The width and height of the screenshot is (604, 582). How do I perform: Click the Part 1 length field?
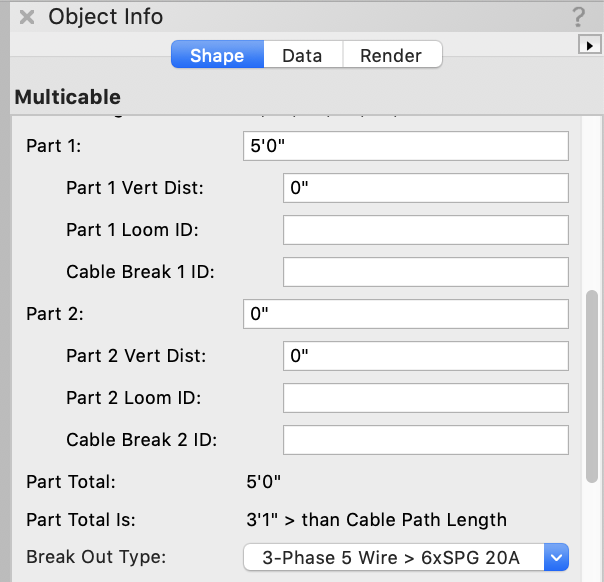pos(406,146)
